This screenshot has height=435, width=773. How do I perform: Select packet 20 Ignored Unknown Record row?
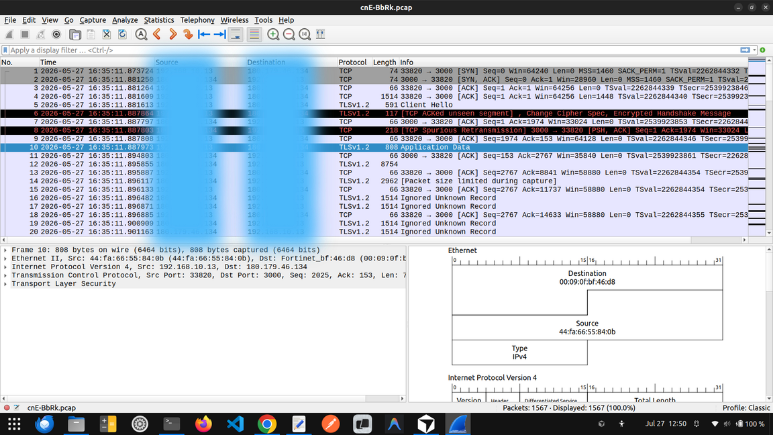pos(374,232)
